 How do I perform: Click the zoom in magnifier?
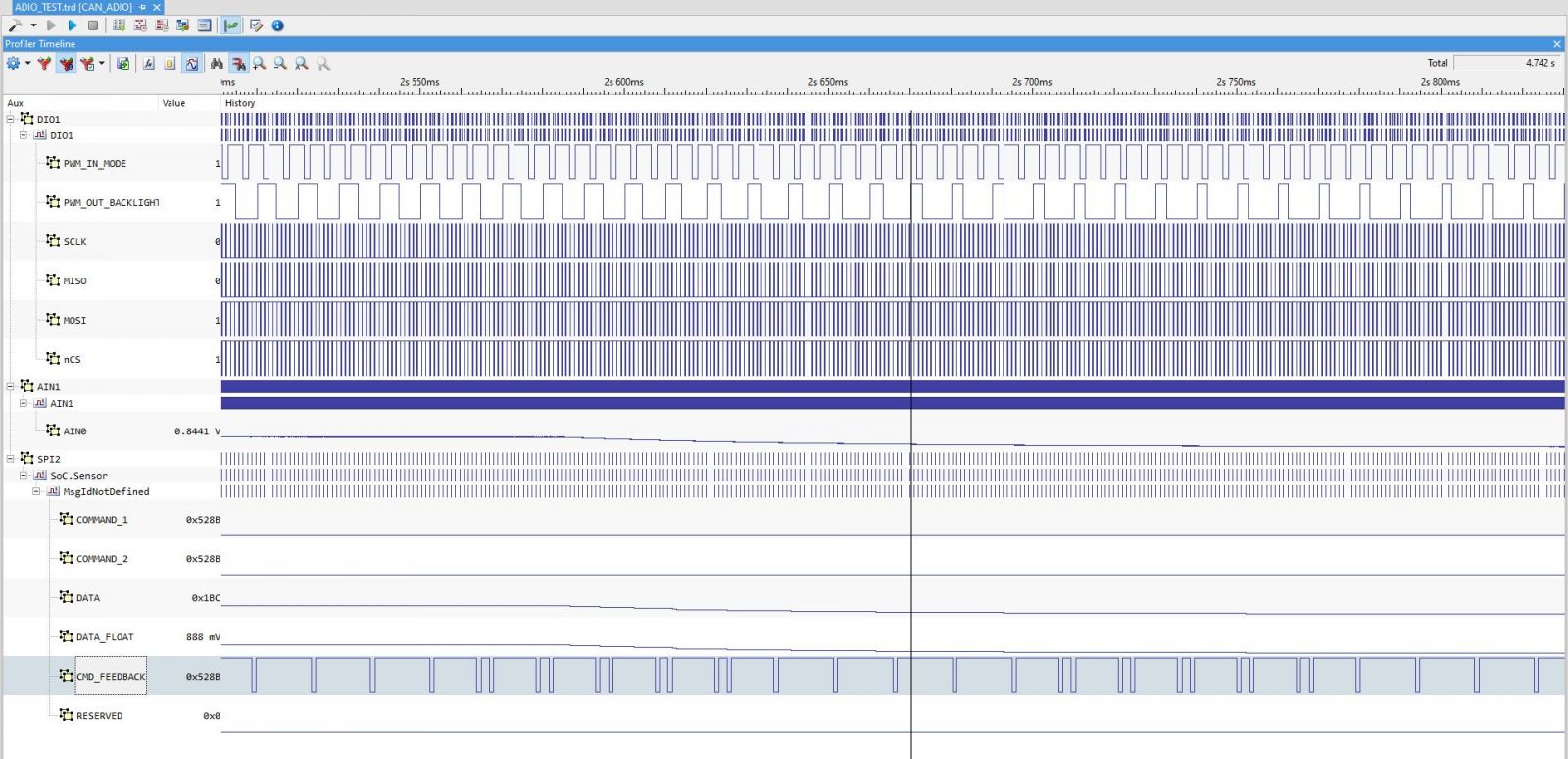click(x=260, y=63)
